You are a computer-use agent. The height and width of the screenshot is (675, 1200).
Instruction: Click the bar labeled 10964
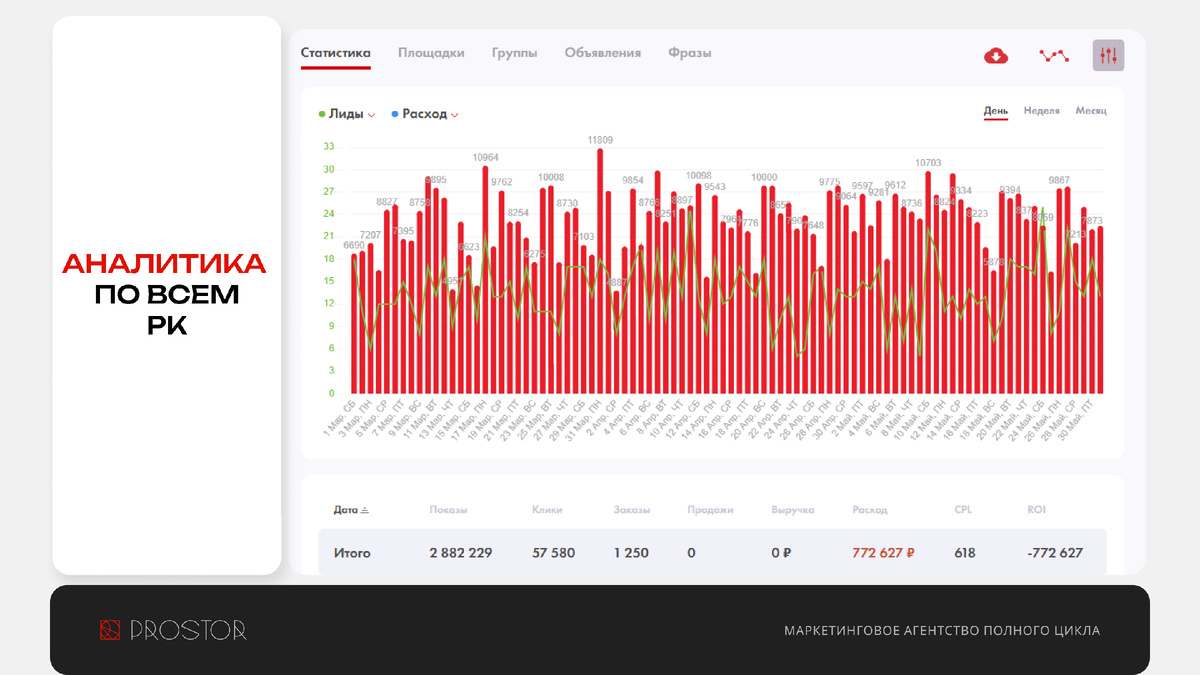486,280
